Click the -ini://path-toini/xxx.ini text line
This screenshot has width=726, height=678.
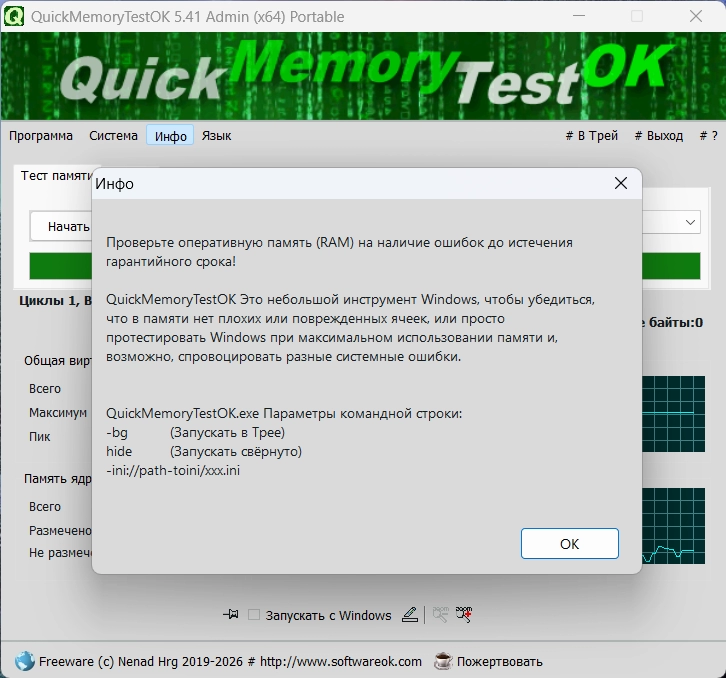(x=173, y=471)
